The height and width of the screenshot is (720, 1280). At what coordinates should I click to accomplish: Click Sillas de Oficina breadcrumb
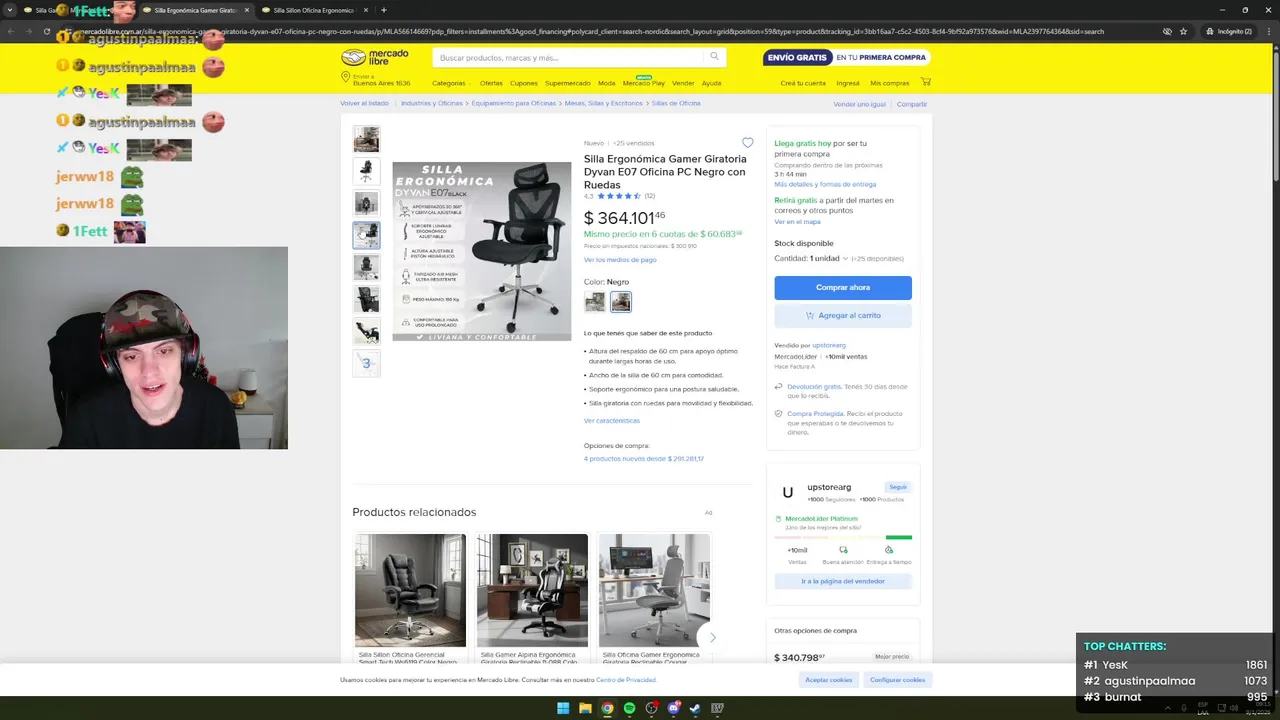[x=676, y=103]
